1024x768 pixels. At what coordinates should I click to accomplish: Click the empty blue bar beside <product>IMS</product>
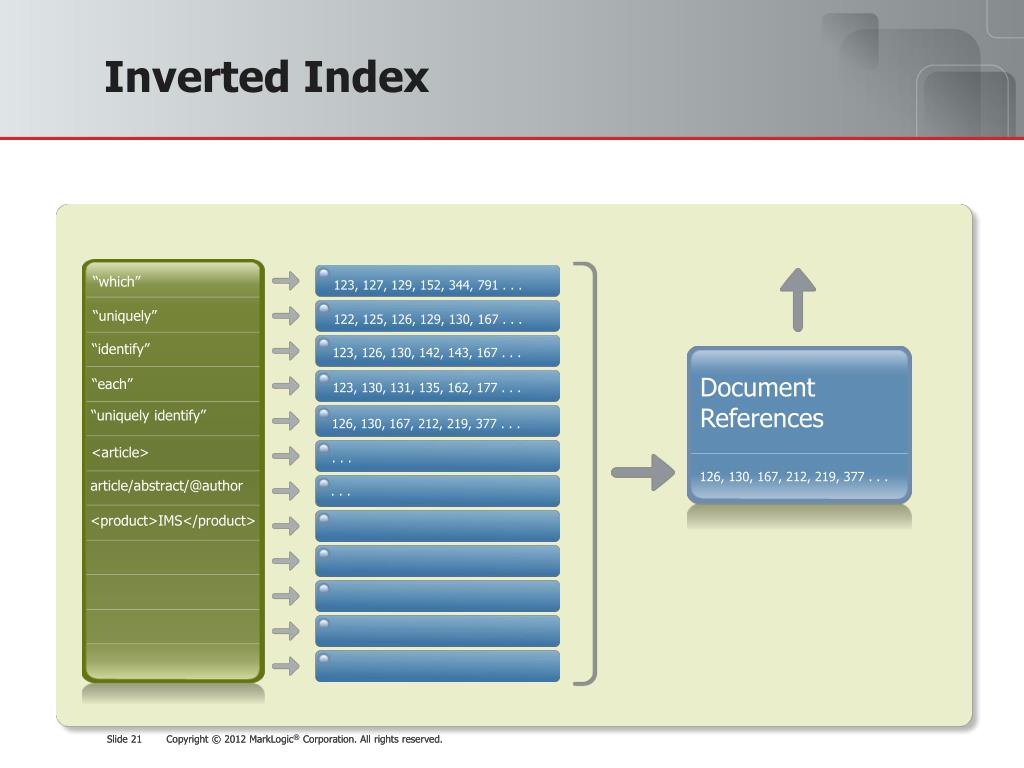[437, 526]
